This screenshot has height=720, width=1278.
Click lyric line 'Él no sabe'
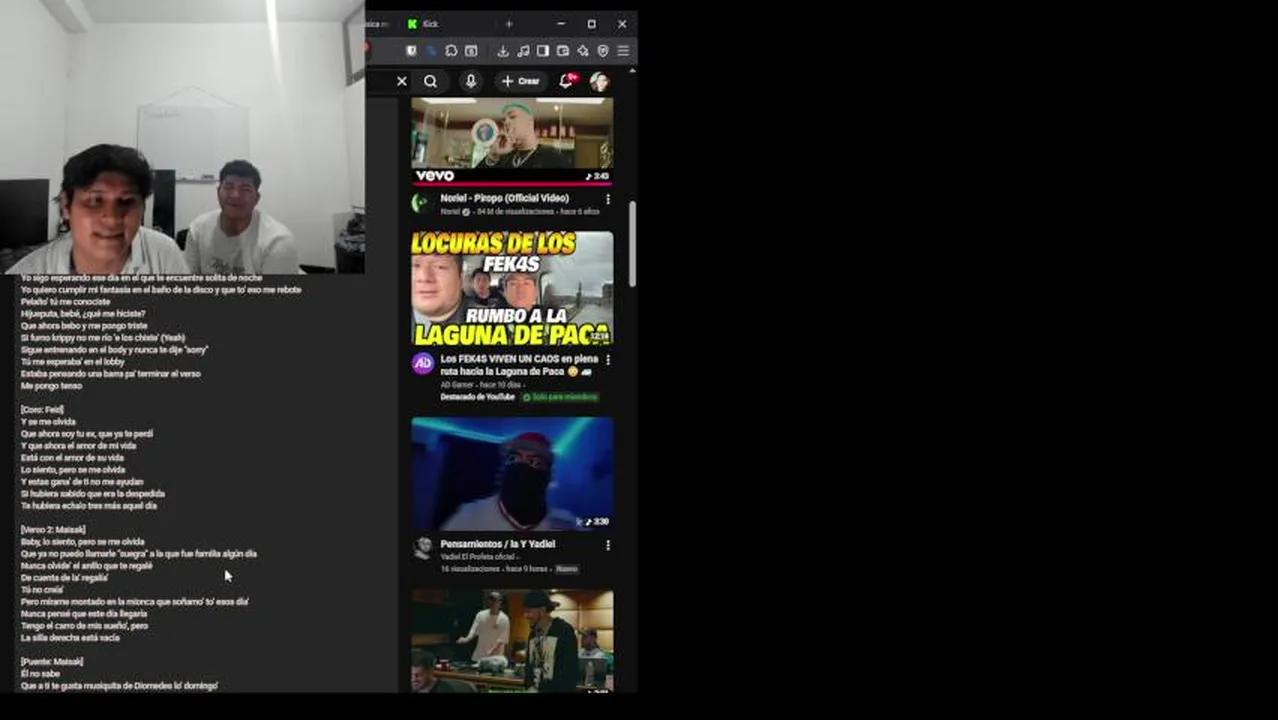(40, 674)
